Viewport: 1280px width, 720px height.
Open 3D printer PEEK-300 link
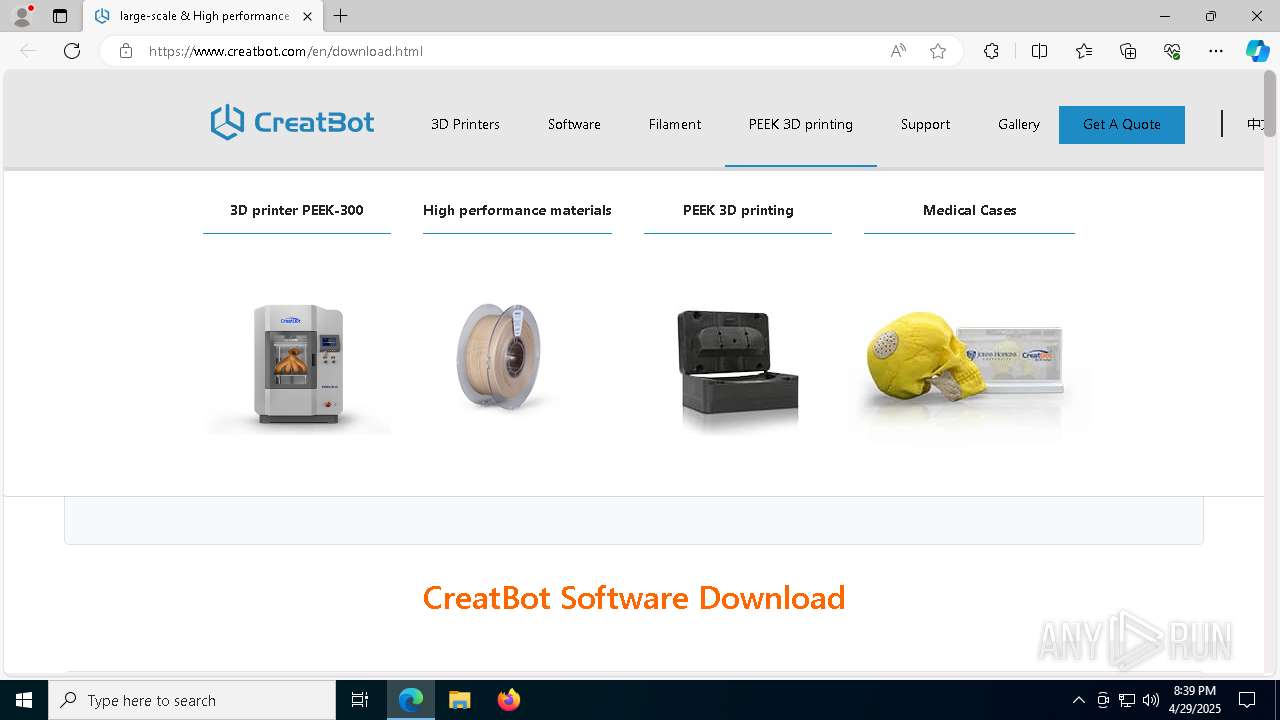pyautogui.click(x=297, y=210)
